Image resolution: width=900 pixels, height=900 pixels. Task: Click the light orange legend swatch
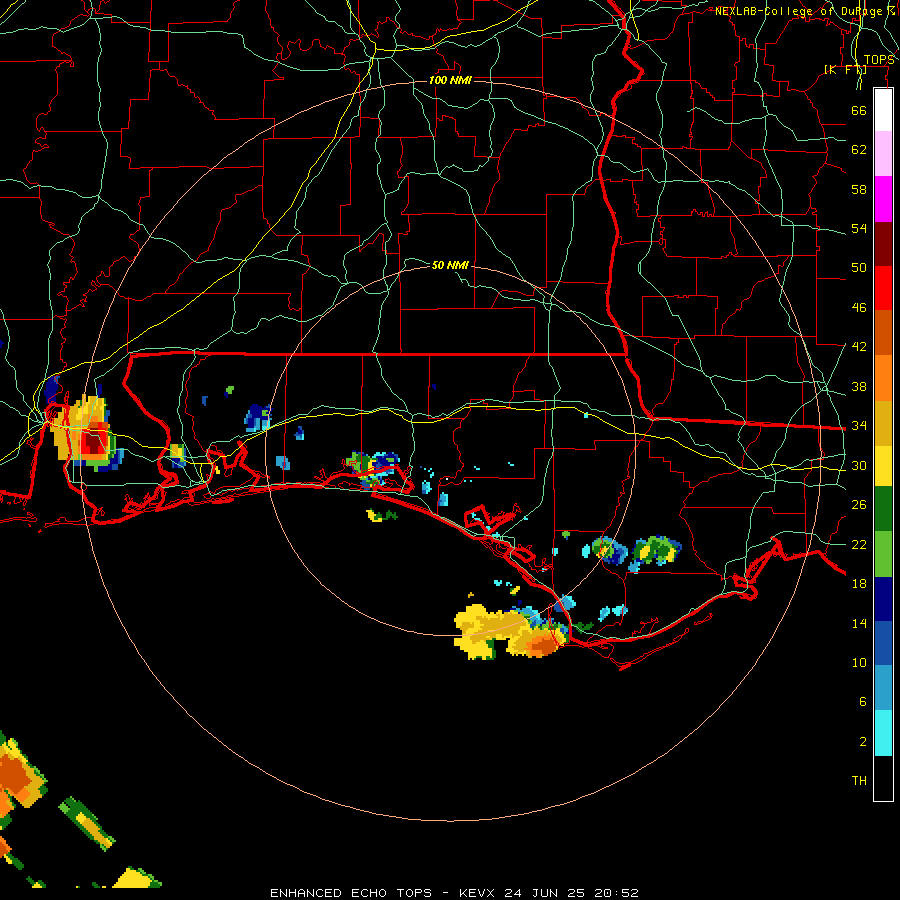[x=883, y=378]
